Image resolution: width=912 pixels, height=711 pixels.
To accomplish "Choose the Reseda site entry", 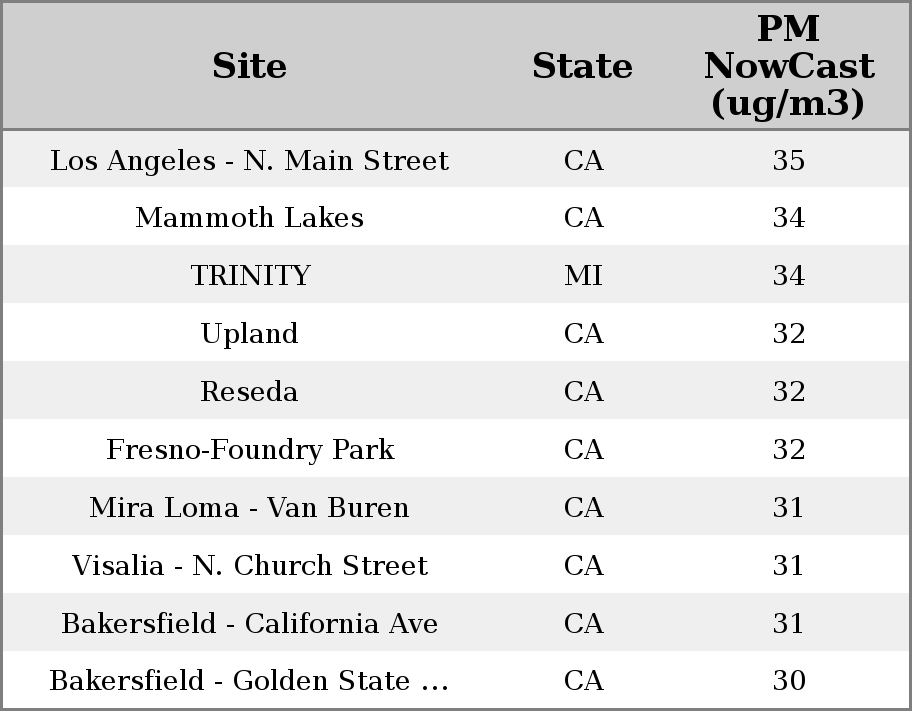I will click(250, 391).
